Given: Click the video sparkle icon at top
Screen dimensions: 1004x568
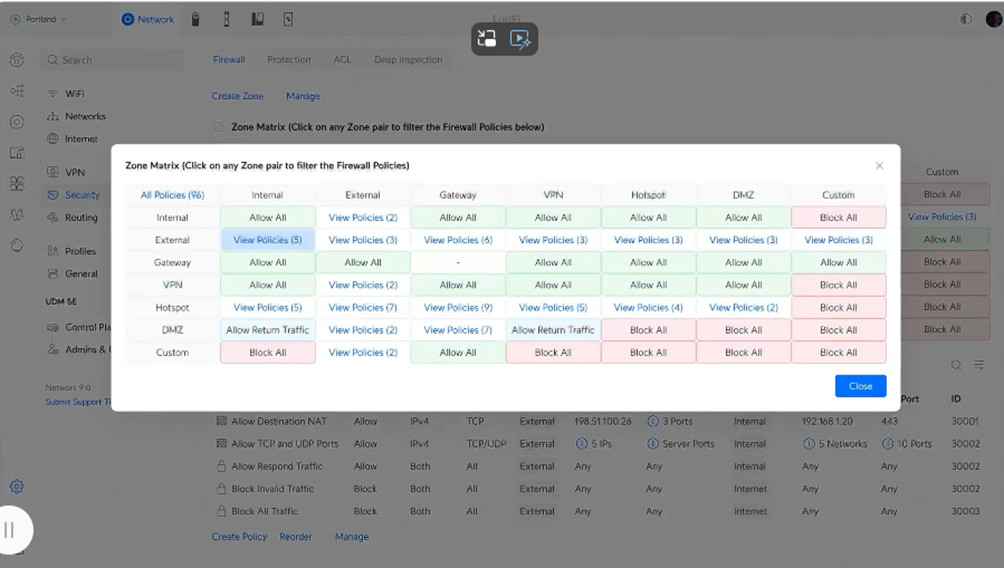Looking at the screenshot, I should [520, 39].
